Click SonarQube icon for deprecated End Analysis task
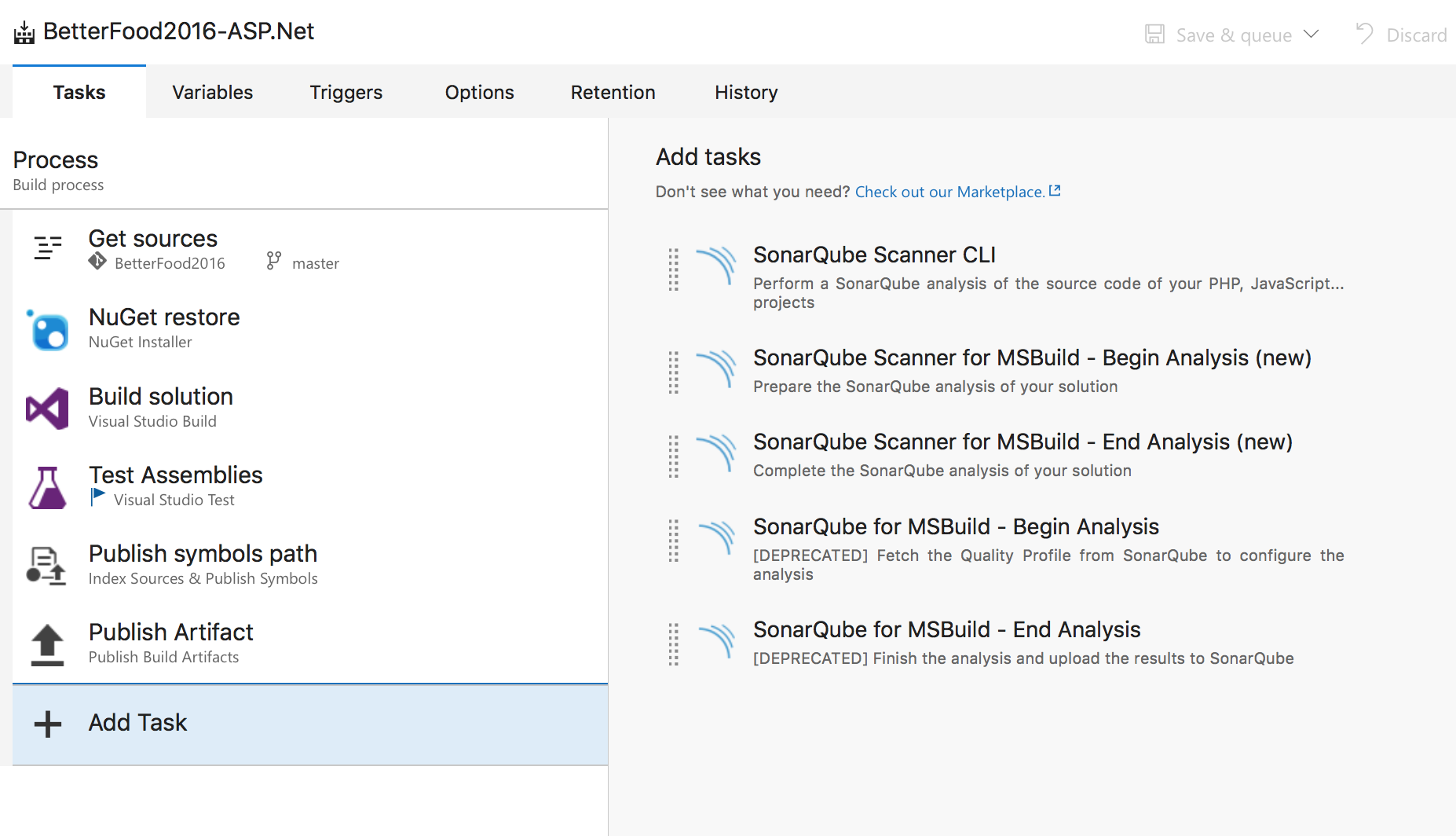The image size is (1456, 836). click(x=716, y=641)
